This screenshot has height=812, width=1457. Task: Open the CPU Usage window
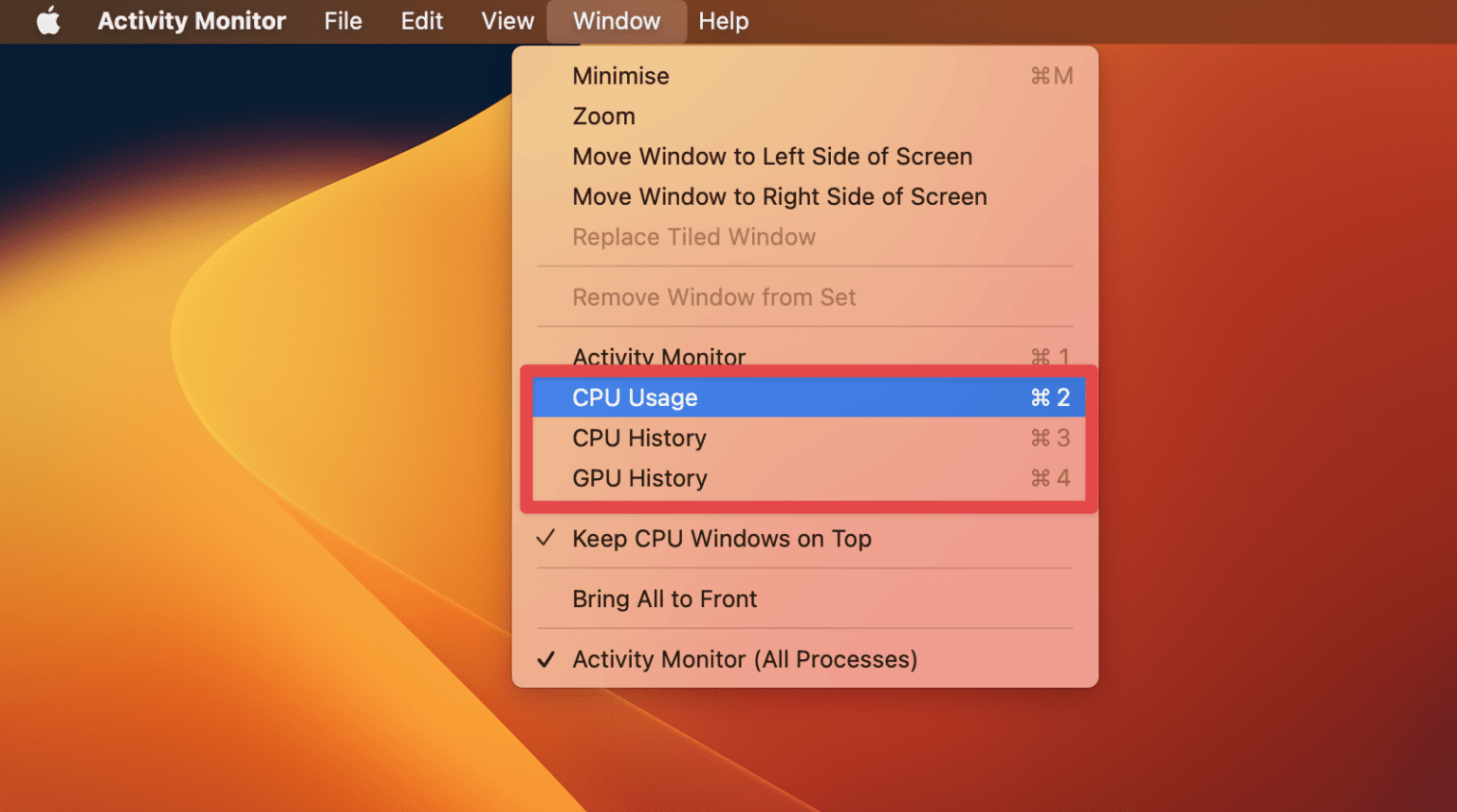coord(635,397)
